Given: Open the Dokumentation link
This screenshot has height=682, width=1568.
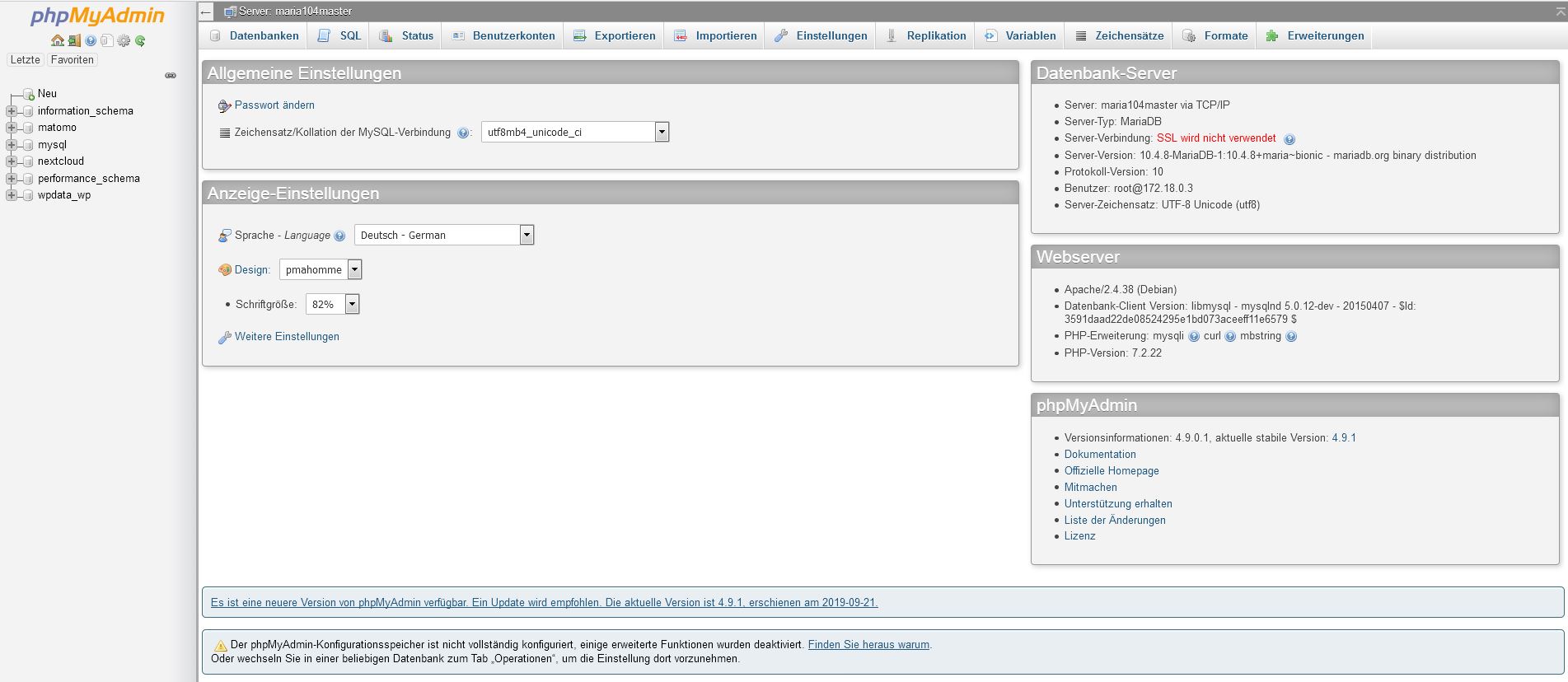Looking at the screenshot, I should [1100, 455].
